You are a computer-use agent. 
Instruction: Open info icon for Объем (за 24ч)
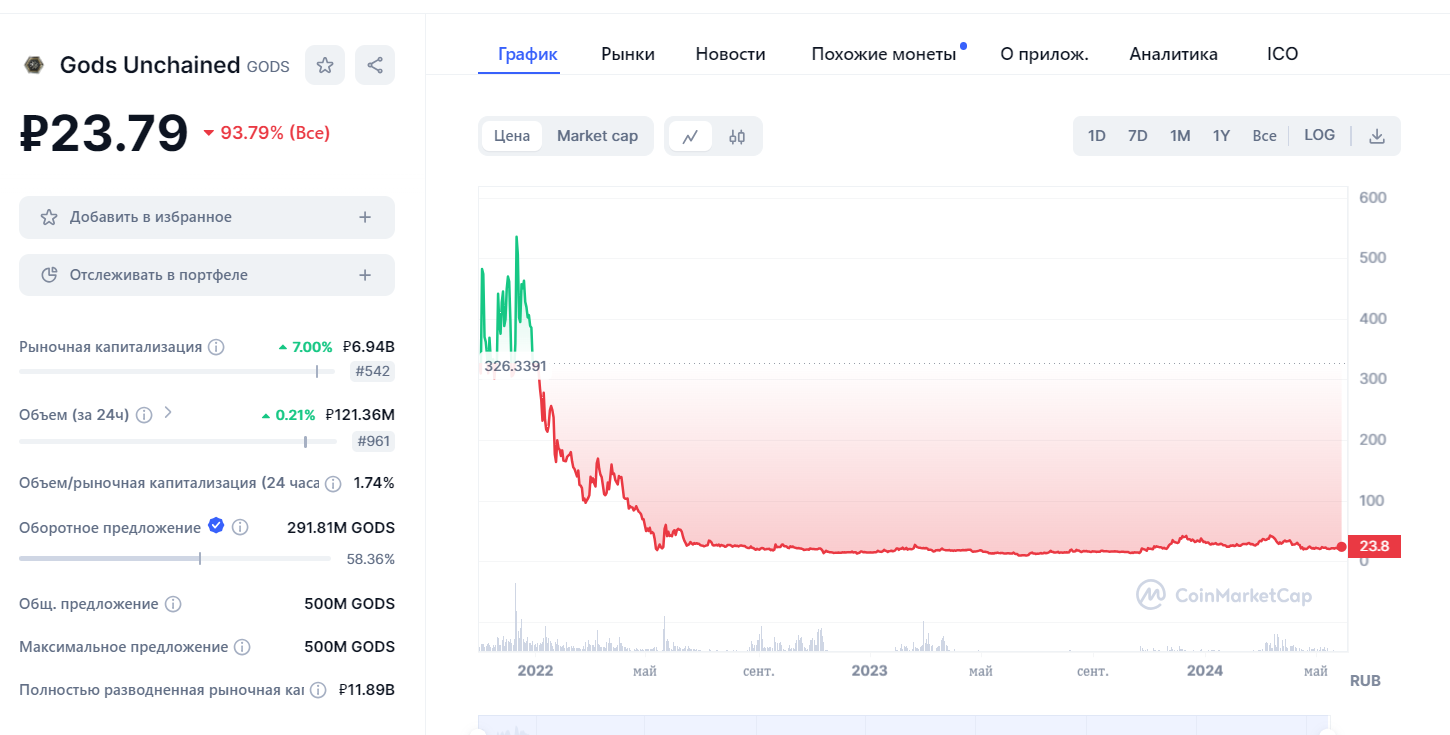(x=144, y=414)
